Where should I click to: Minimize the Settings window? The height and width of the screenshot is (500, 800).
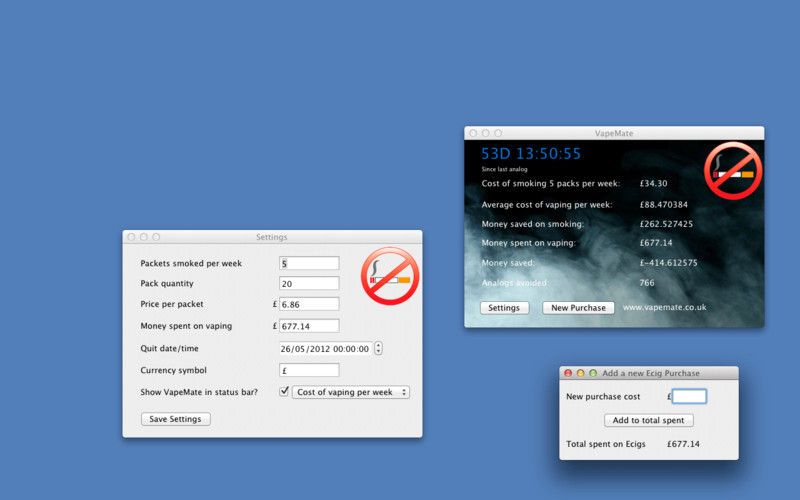(143, 237)
